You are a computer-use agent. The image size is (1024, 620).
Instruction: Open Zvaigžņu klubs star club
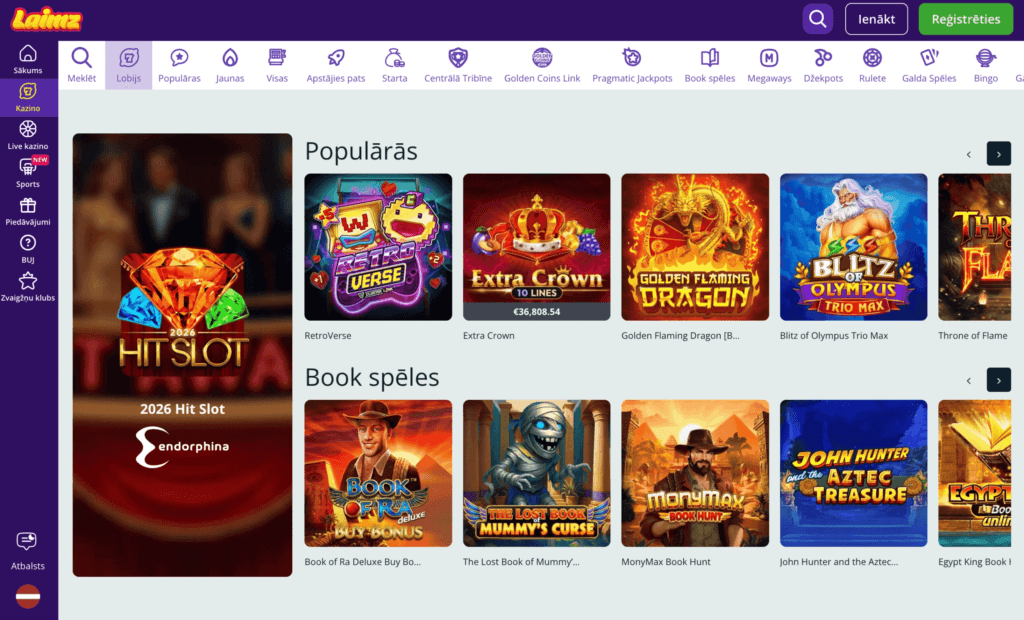28,287
